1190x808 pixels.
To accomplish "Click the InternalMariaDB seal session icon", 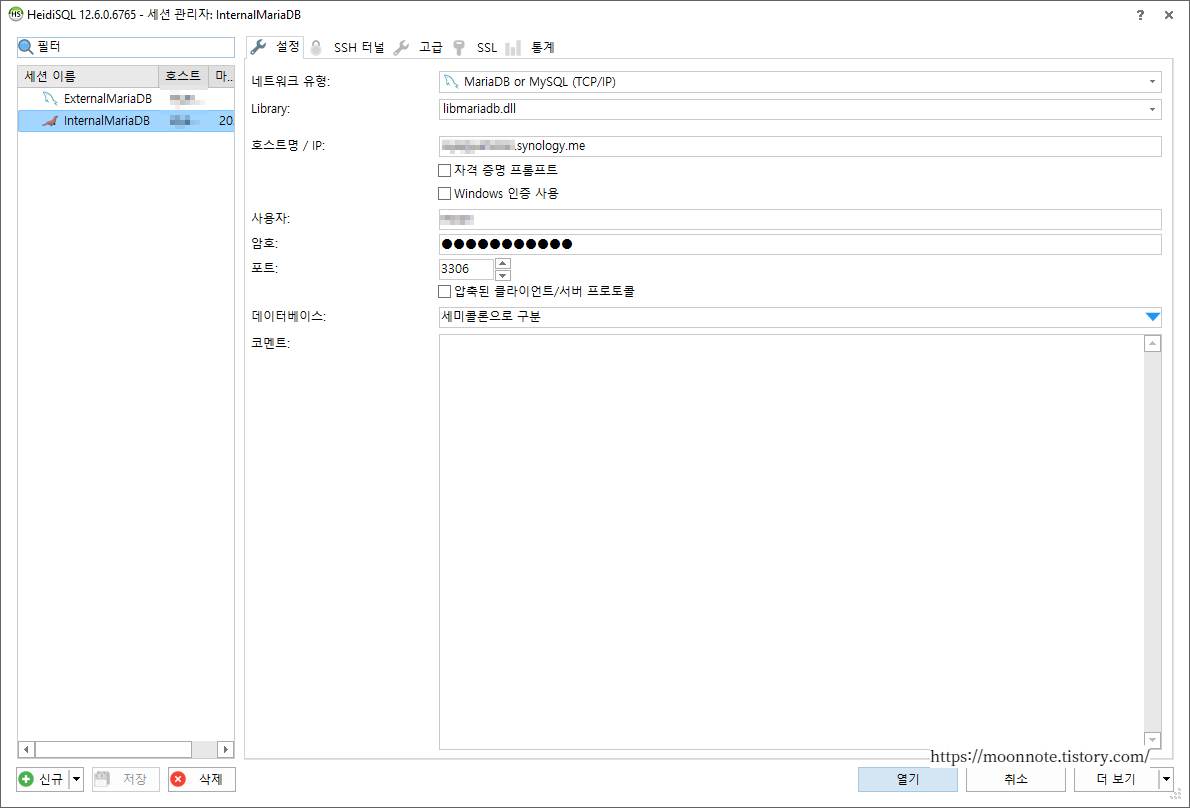I will pos(50,121).
